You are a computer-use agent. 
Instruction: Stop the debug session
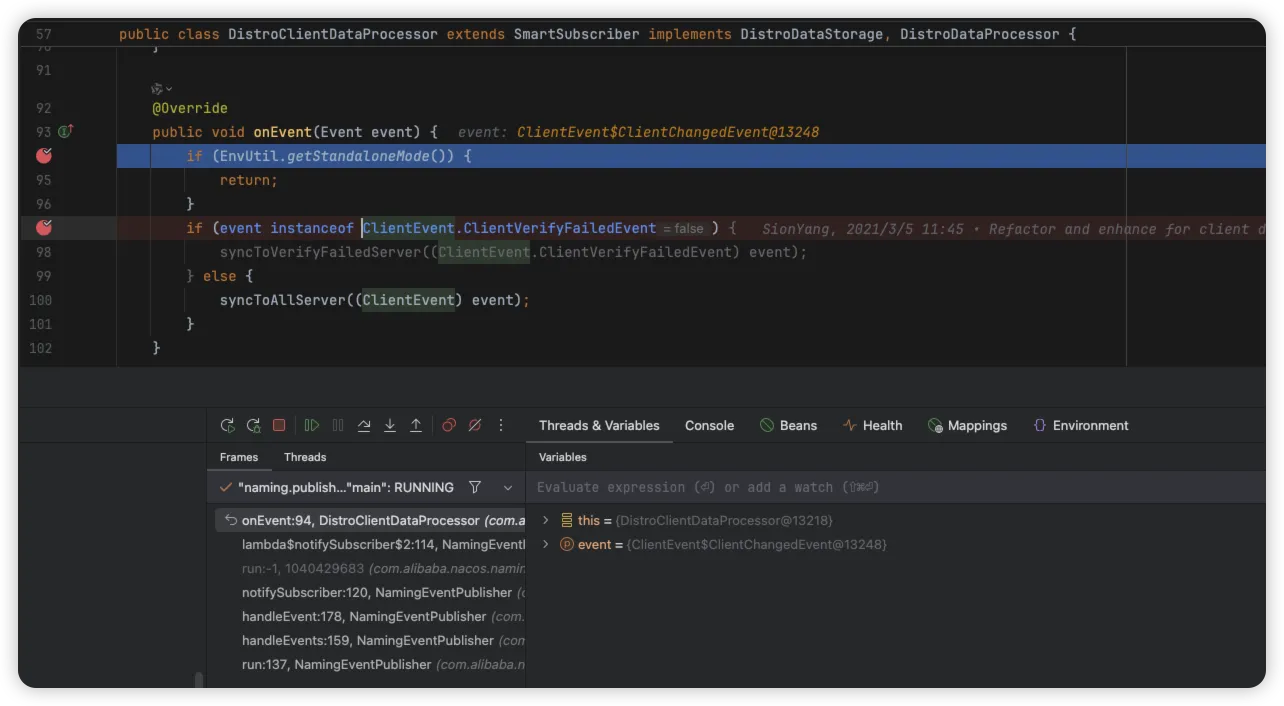coord(279,425)
